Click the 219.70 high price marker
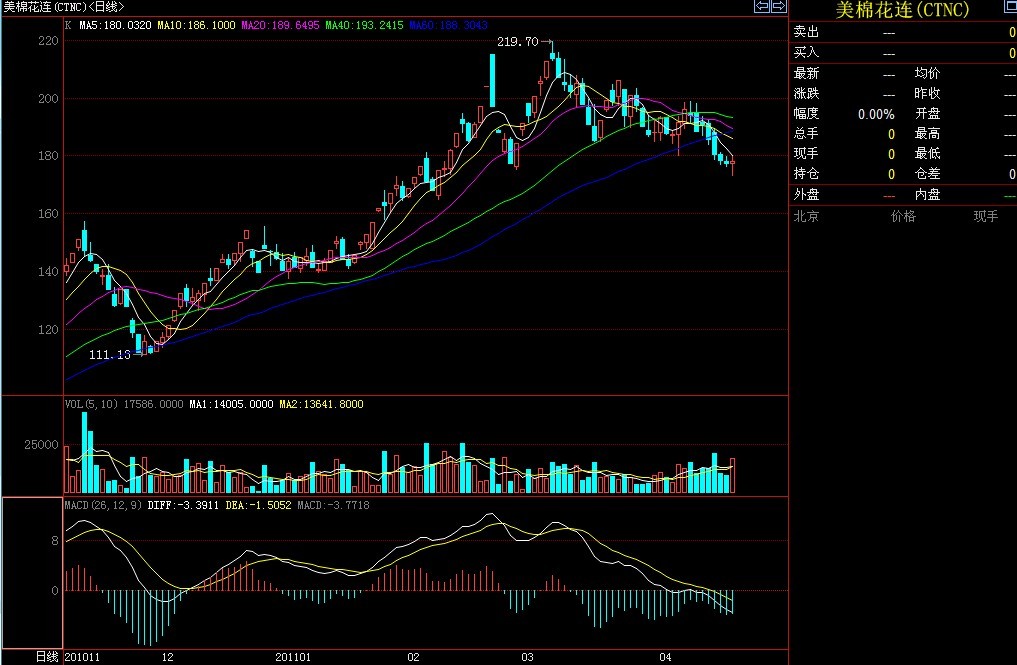 click(x=517, y=42)
